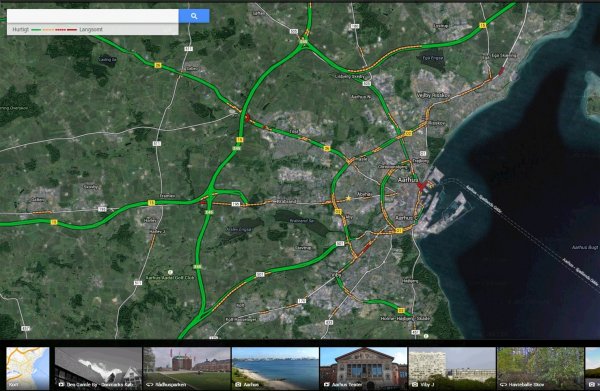Click the Langsomt label in traffic legend

(x=91, y=29)
